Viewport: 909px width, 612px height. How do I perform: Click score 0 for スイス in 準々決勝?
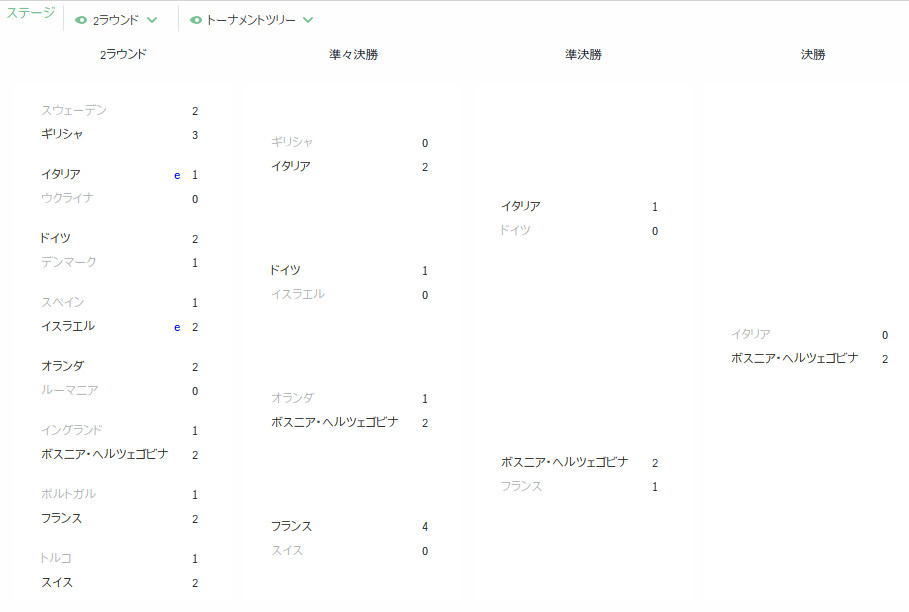point(425,551)
